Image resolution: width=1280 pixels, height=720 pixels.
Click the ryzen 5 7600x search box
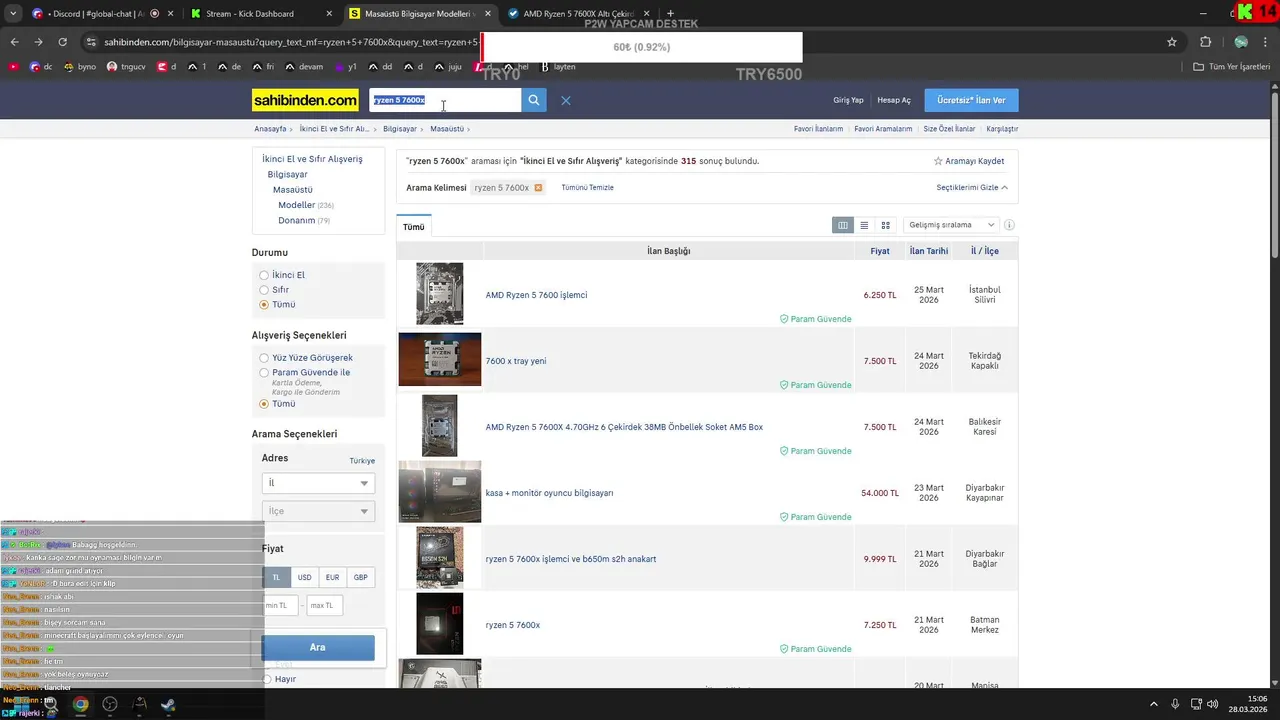coord(445,100)
